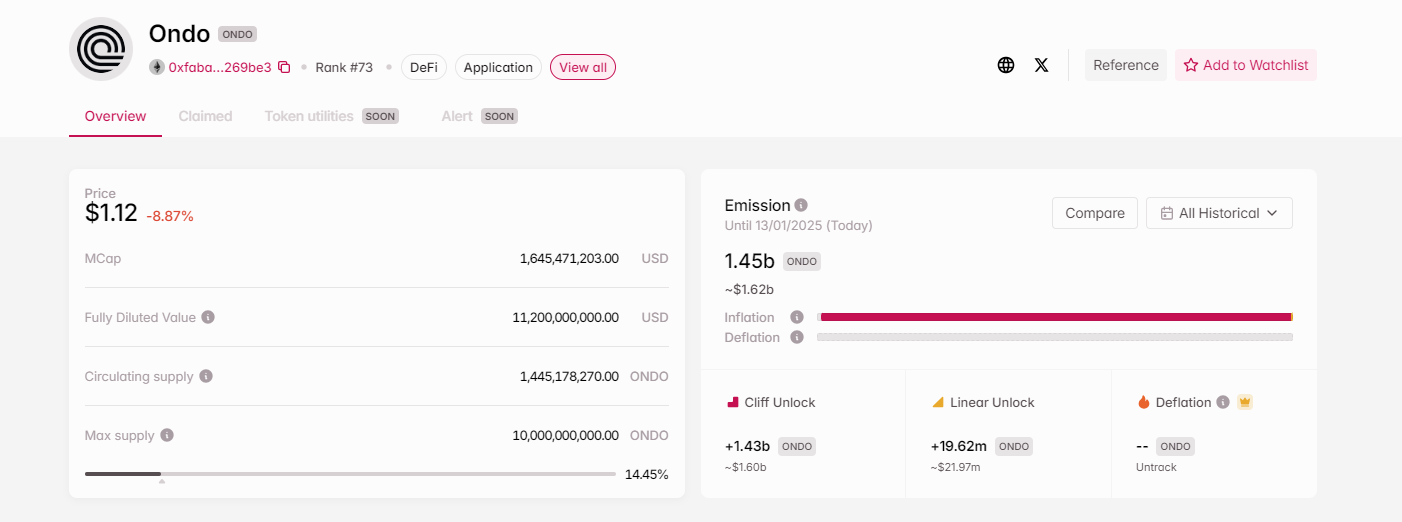Image resolution: width=1402 pixels, height=522 pixels.
Task: Click the gray Deflation emission bar
Action: point(1055,337)
